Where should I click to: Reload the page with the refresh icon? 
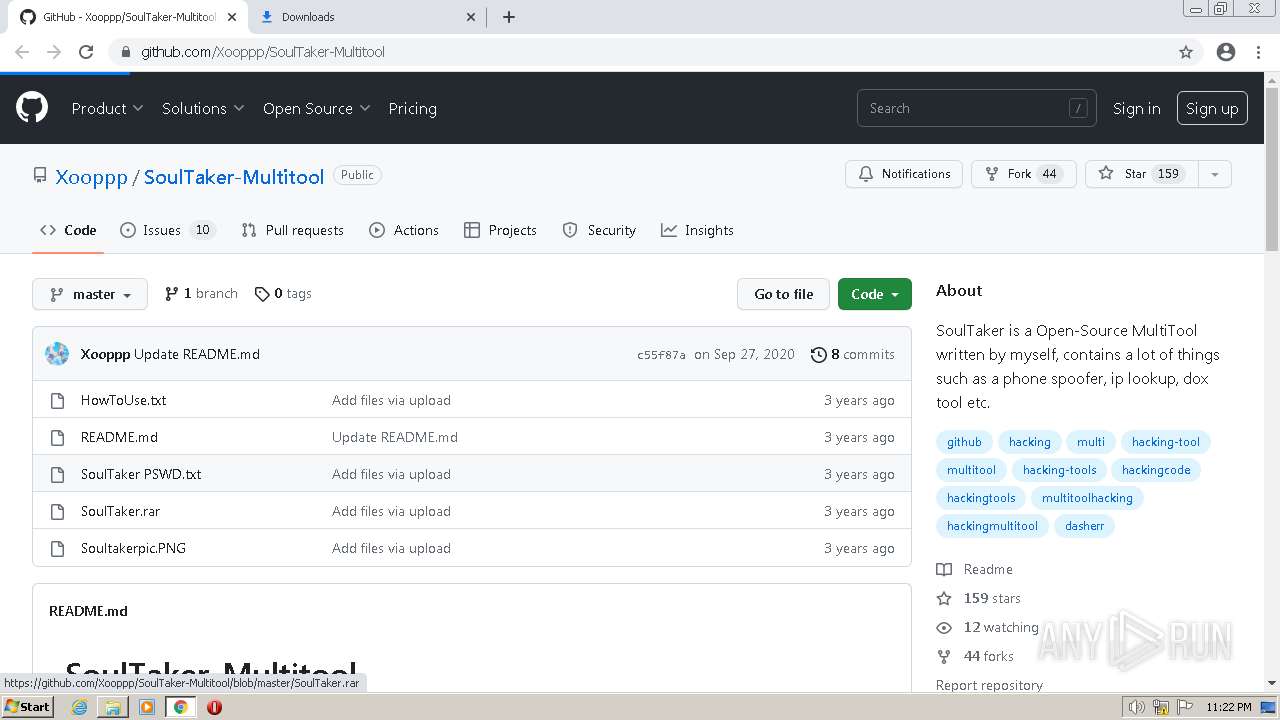click(86, 52)
